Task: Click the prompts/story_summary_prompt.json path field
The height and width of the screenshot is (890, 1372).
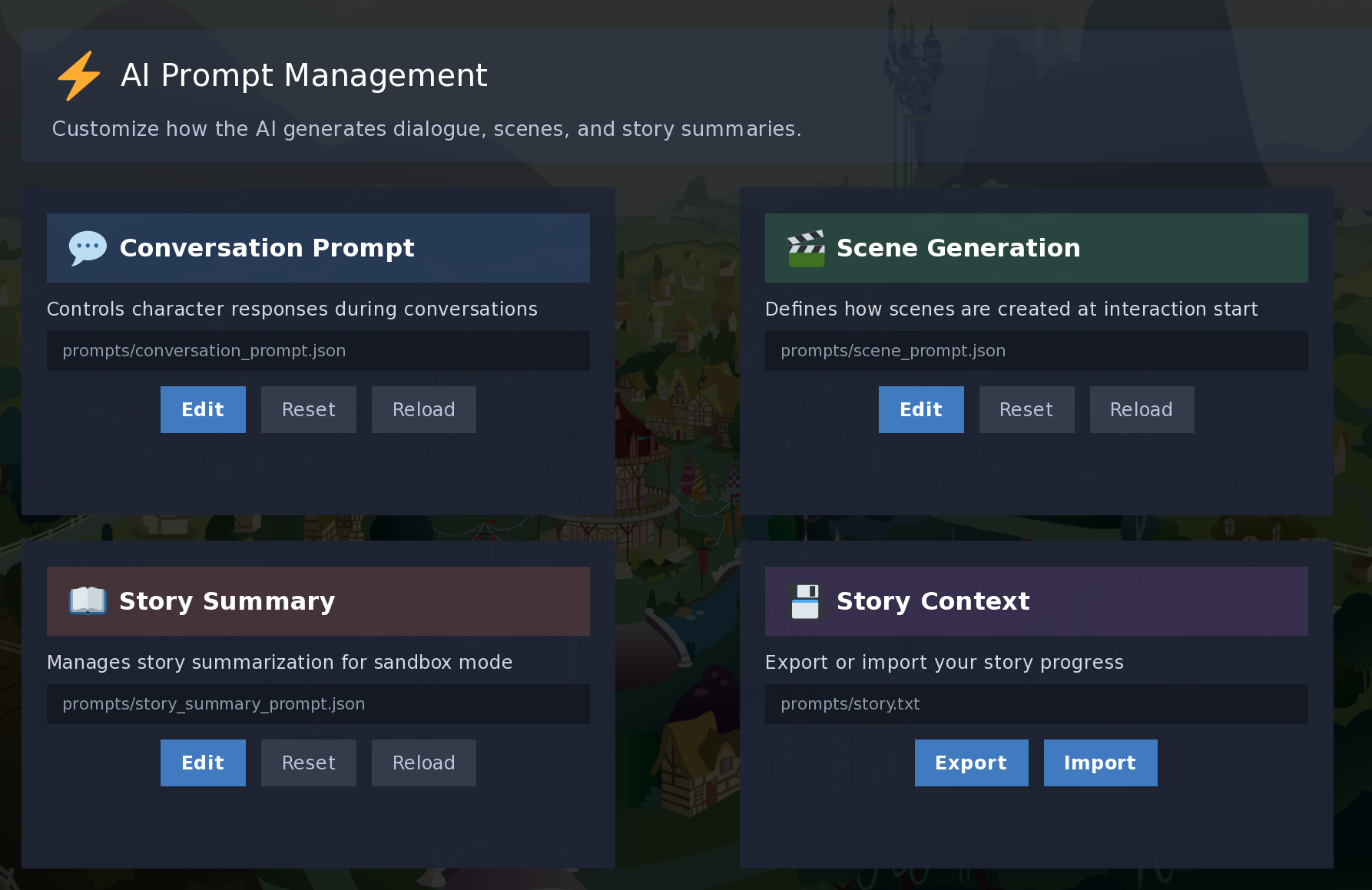Action: (318, 704)
